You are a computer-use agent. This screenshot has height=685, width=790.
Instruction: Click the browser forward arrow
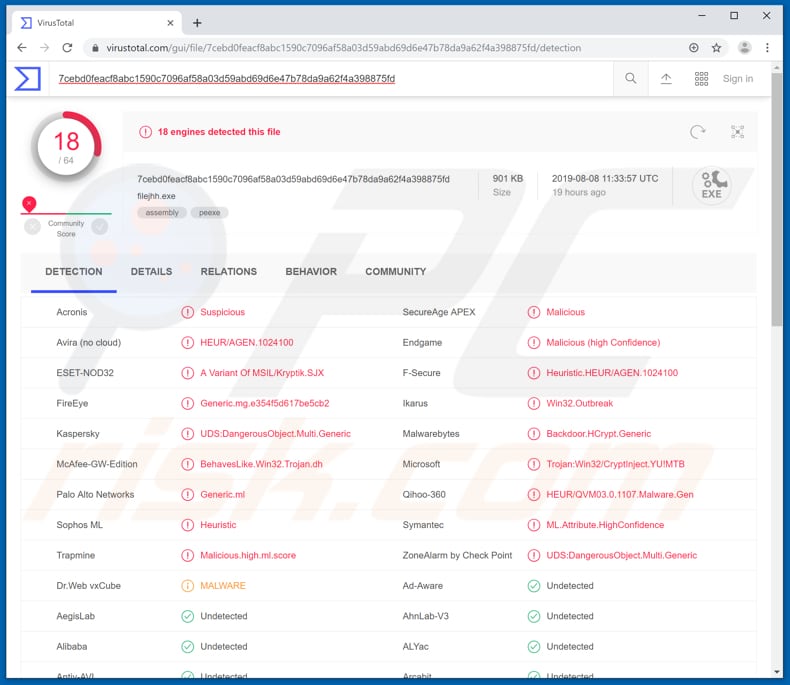tap(44, 48)
